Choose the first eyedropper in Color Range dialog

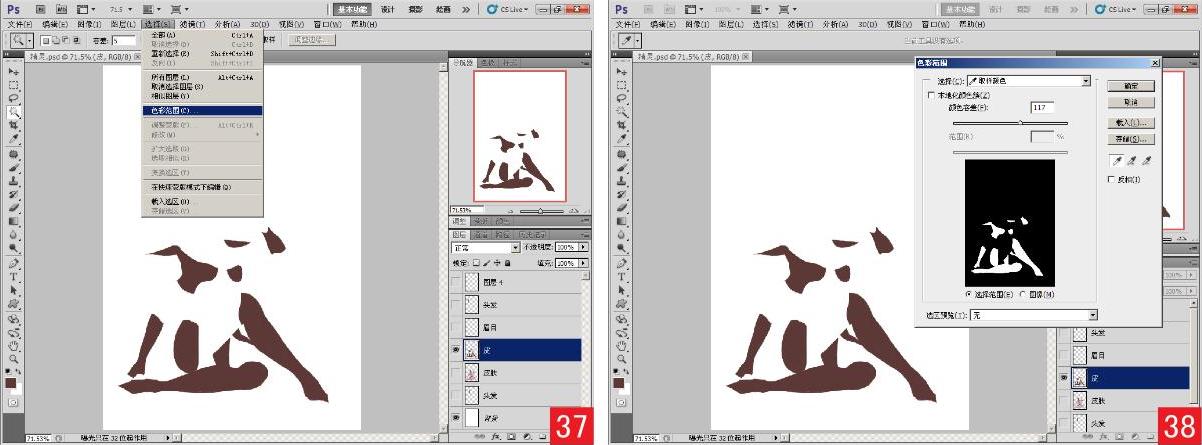(x=1118, y=160)
